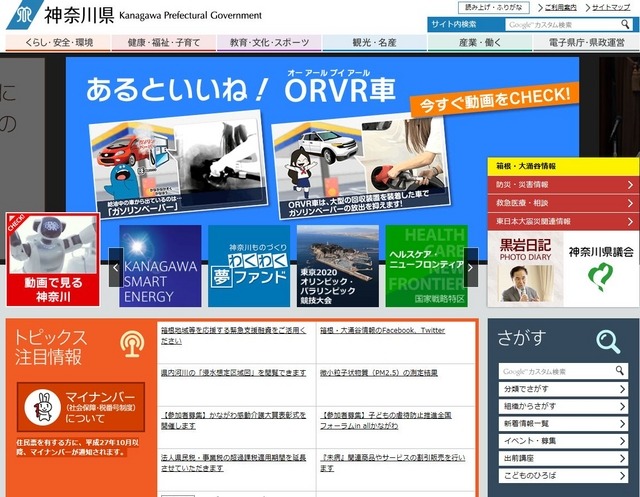Click the carousel previous arrow
Viewport: 640px width, 497px height.
pyautogui.click(x=116, y=267)
